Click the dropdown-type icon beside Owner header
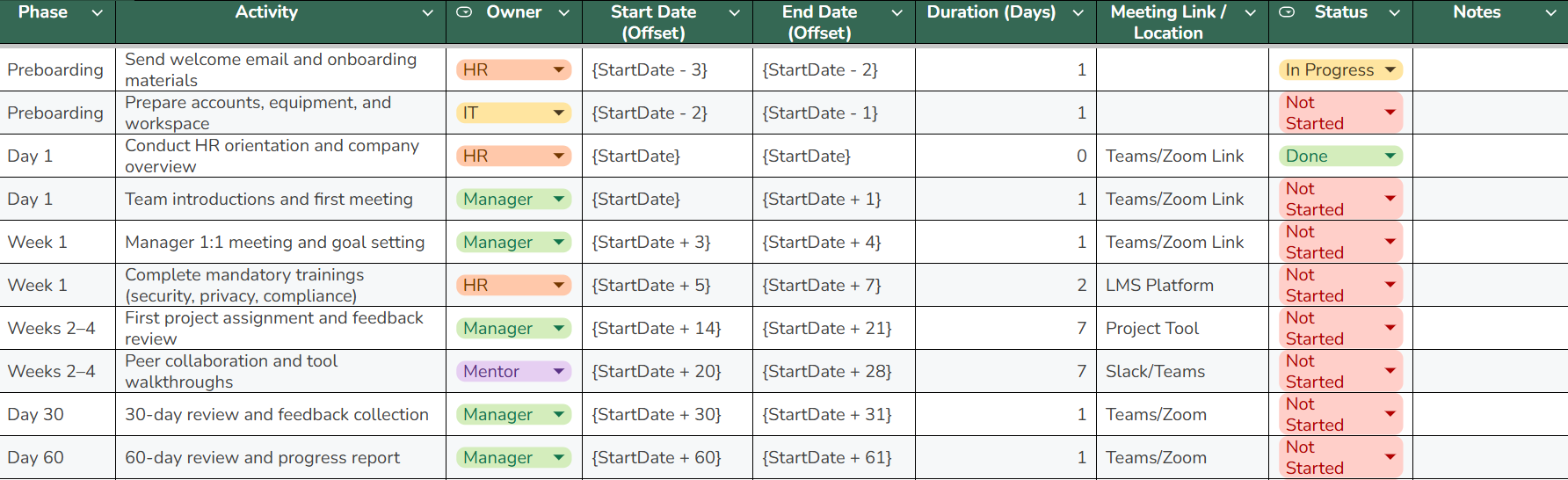Viewport: 1568px width, 480px height. click(464, 12)
